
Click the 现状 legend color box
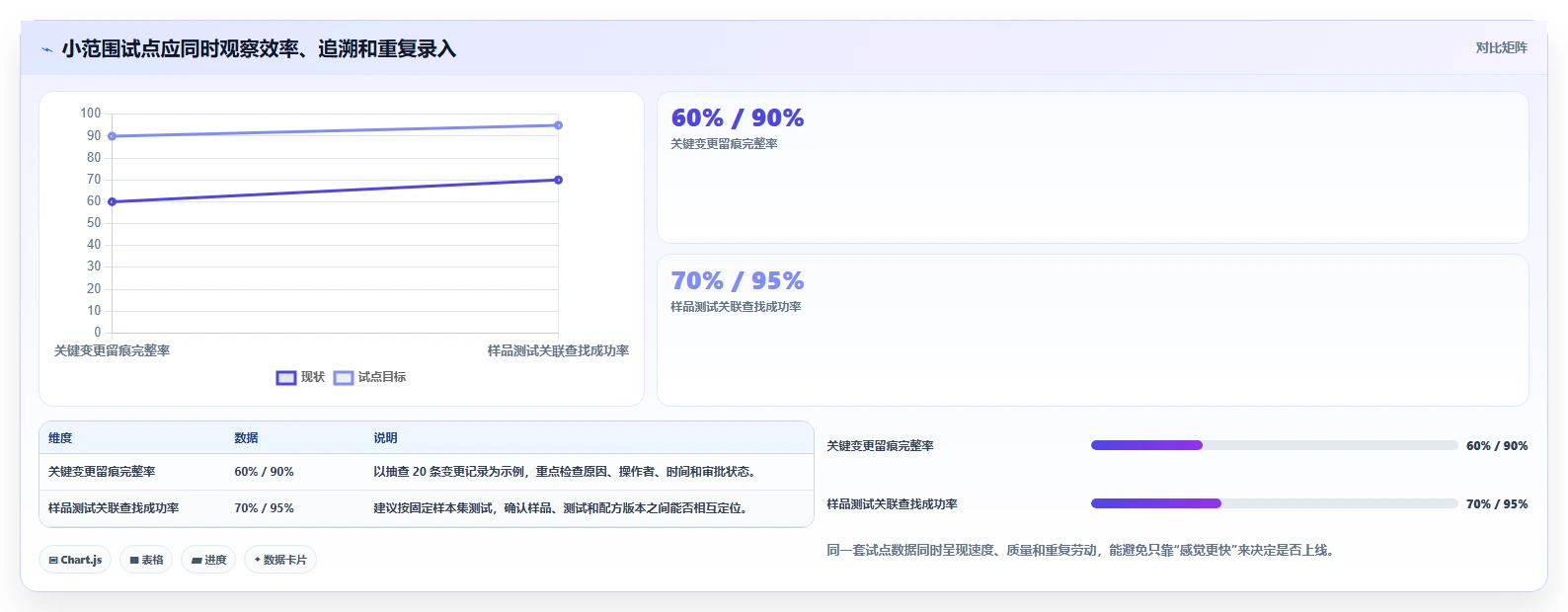pos(286,378)
